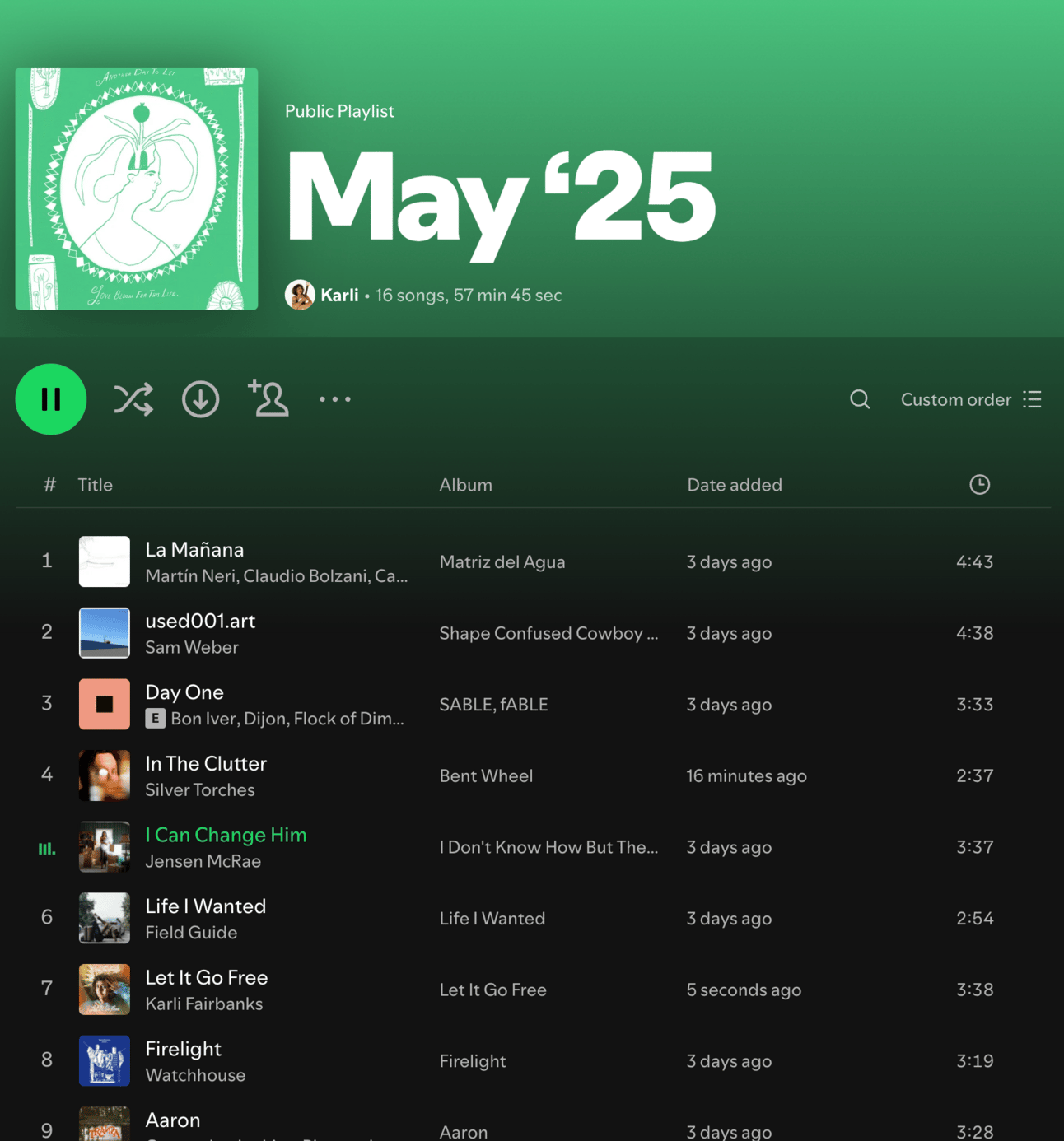
Task: Search within the playlist
Action: coord(860,399)
